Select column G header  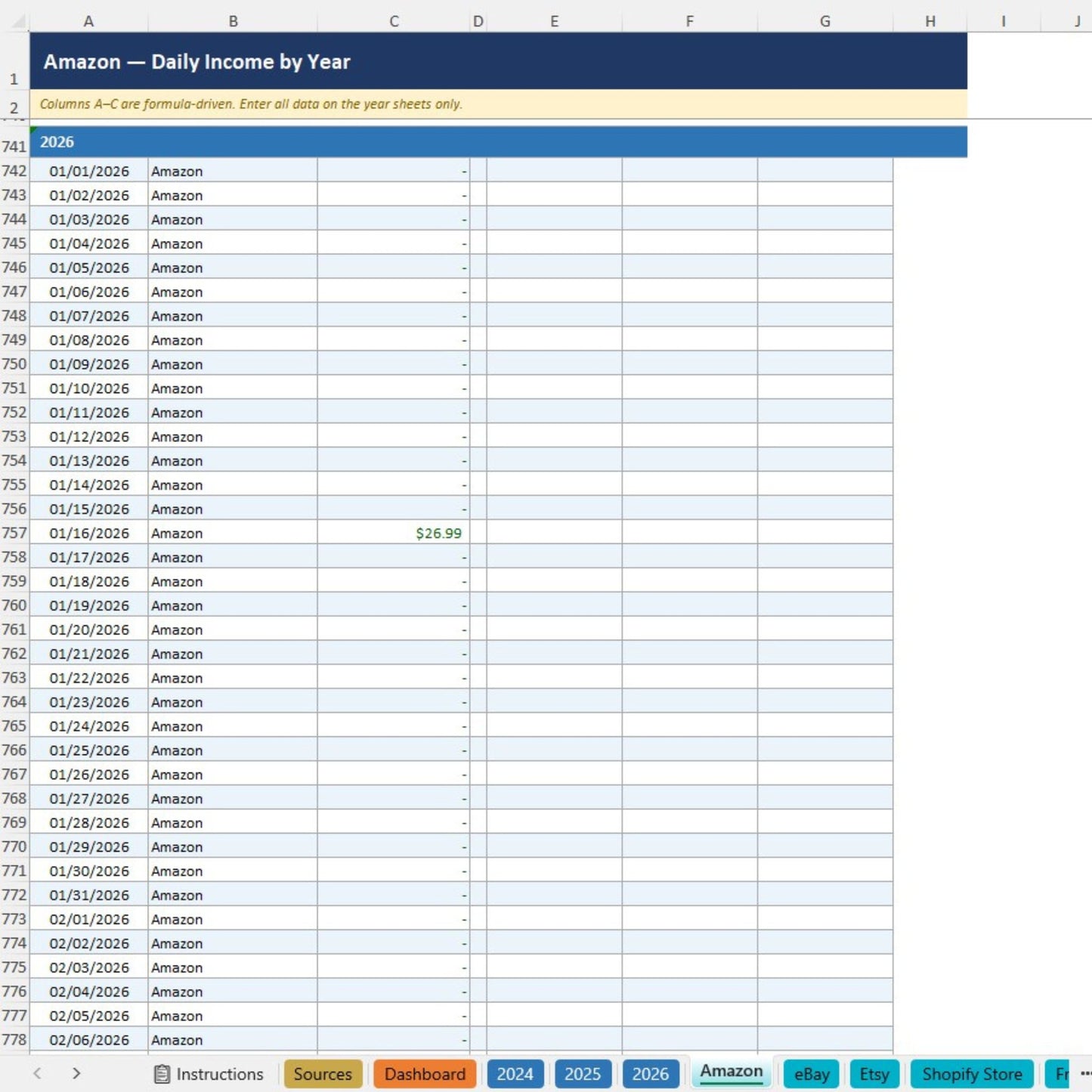(x=824, y=21)
